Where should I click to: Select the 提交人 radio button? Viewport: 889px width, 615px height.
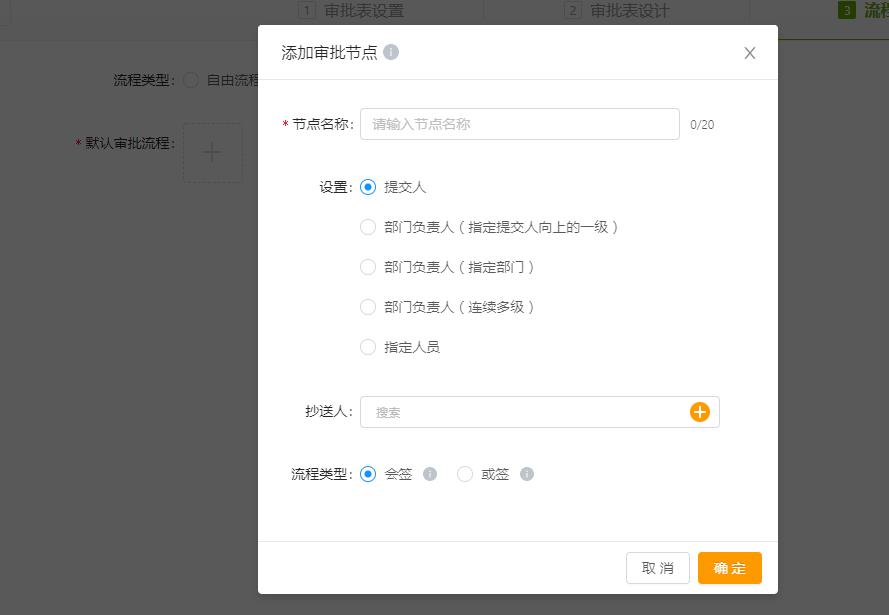tap(368, 186)
